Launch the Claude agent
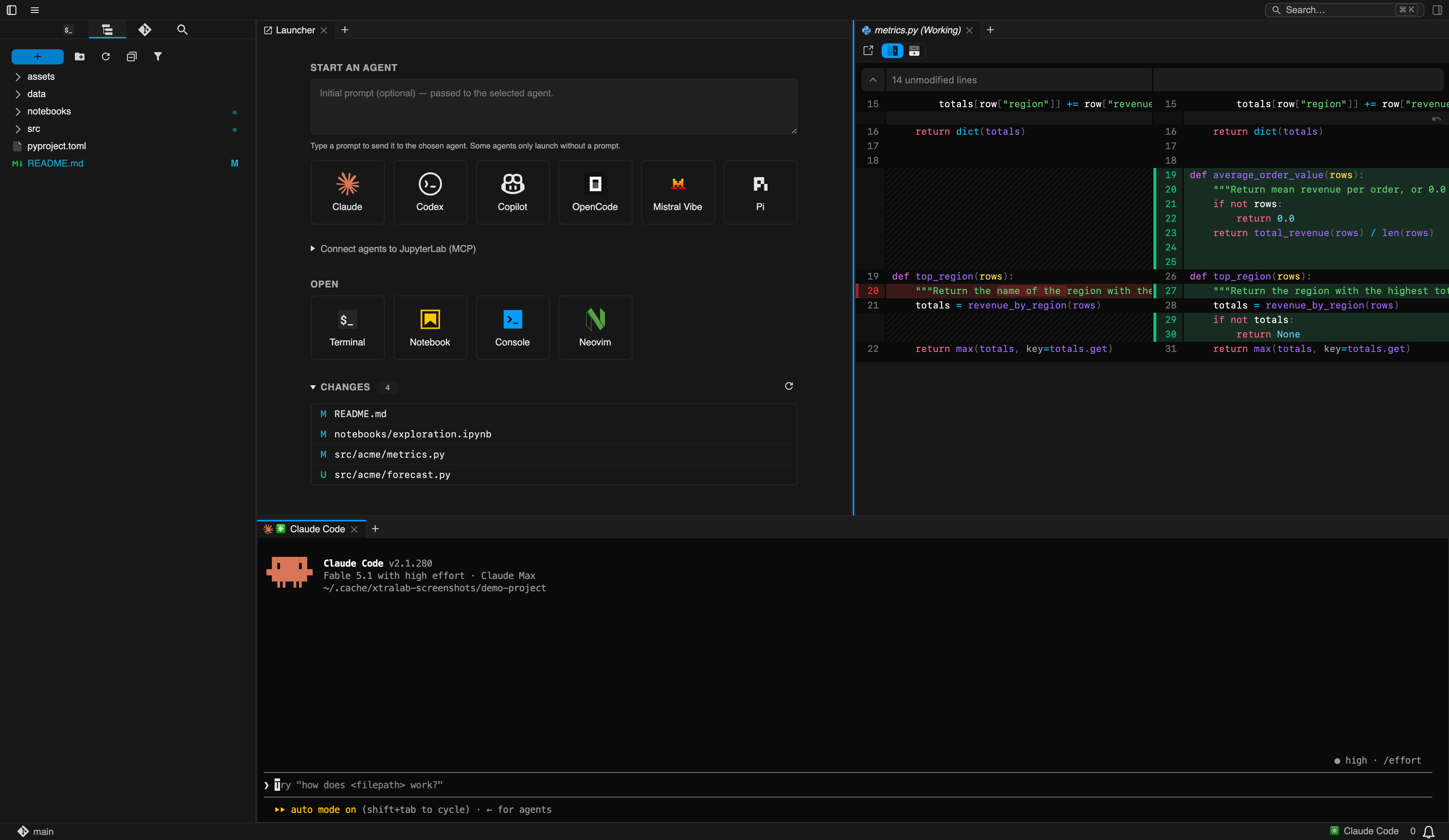Image resolution: width=1449 pixels, height=840 pixels. click(347, 192)
